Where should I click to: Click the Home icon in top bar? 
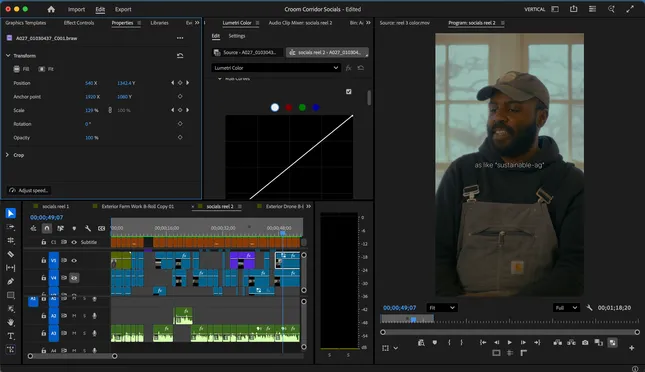[51, 9]
